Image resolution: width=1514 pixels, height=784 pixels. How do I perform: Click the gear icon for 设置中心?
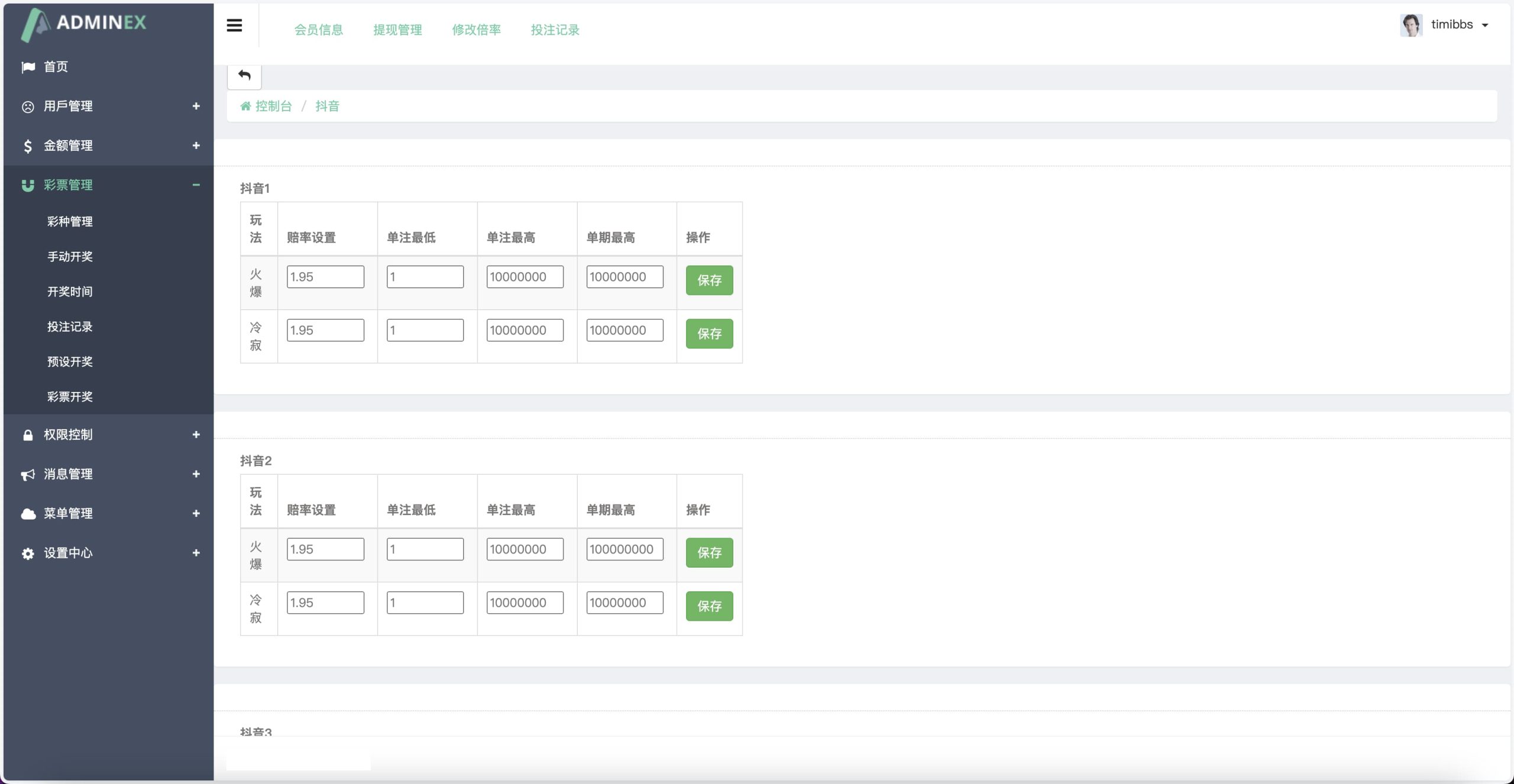(28, 553)
